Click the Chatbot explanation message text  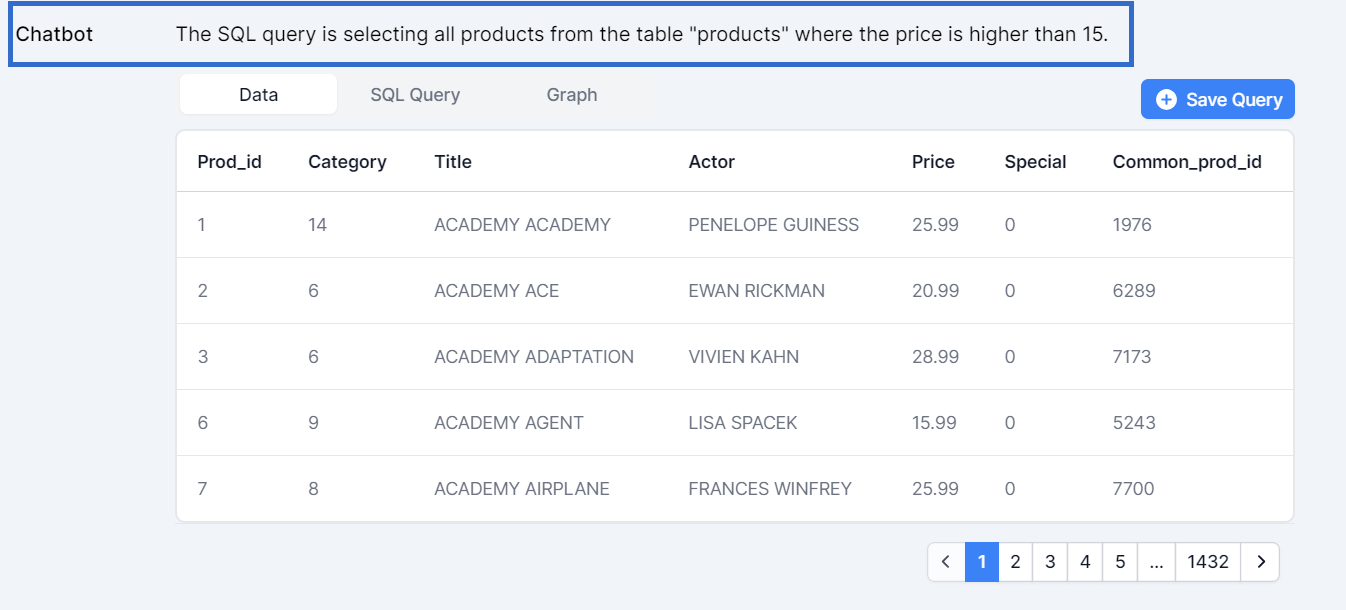click(x=641, y=34)
